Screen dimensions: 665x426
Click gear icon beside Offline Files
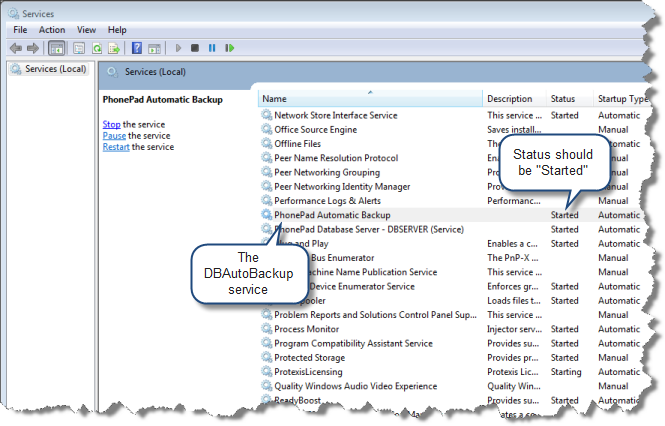(x=266, y=143)
